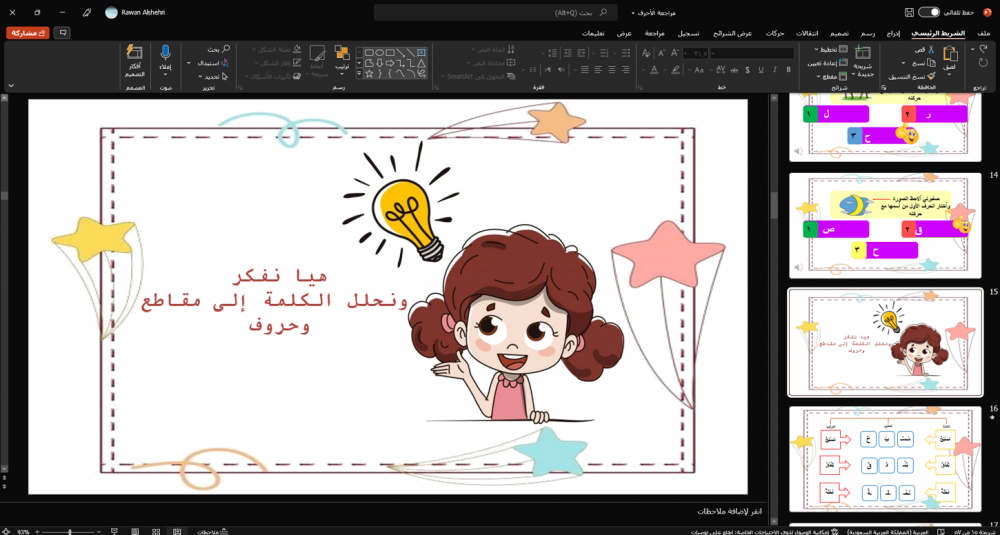This screenshot has width=1000, height=535.
Task: Select slide 16 thumbnail with word table
Action: point(886,459)
